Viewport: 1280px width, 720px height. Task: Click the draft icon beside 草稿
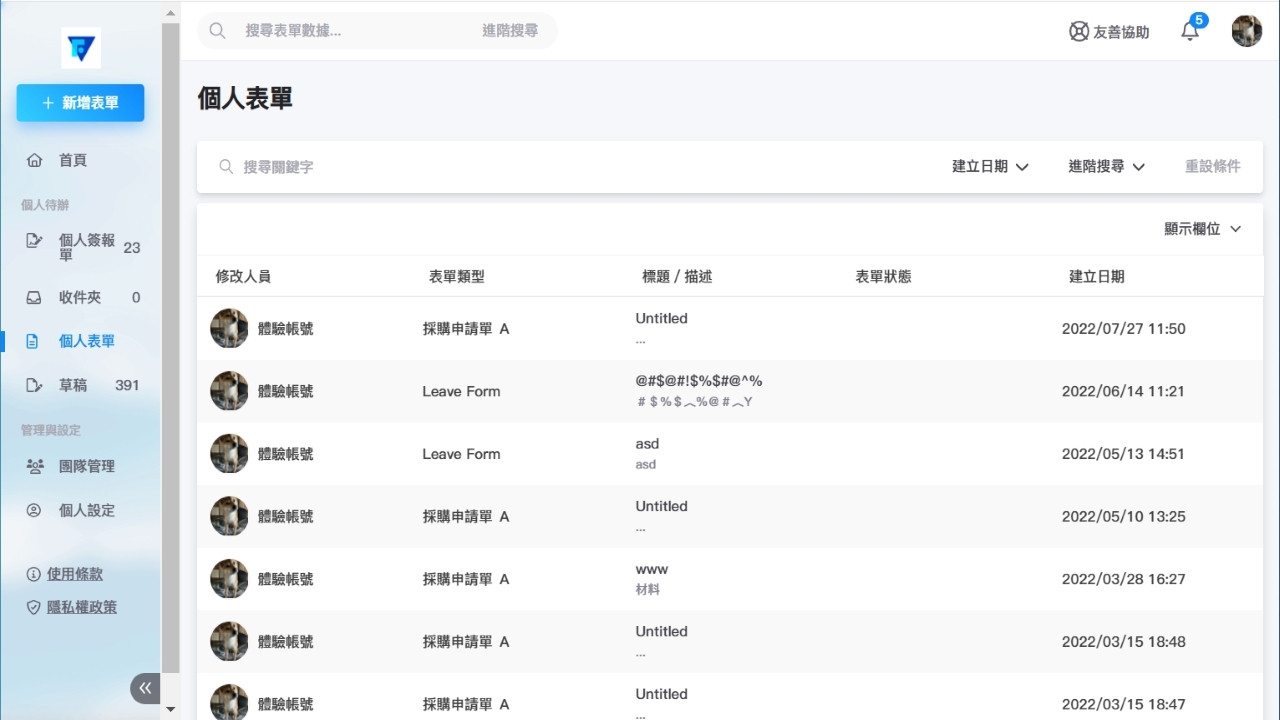click(x=34, y=385)
